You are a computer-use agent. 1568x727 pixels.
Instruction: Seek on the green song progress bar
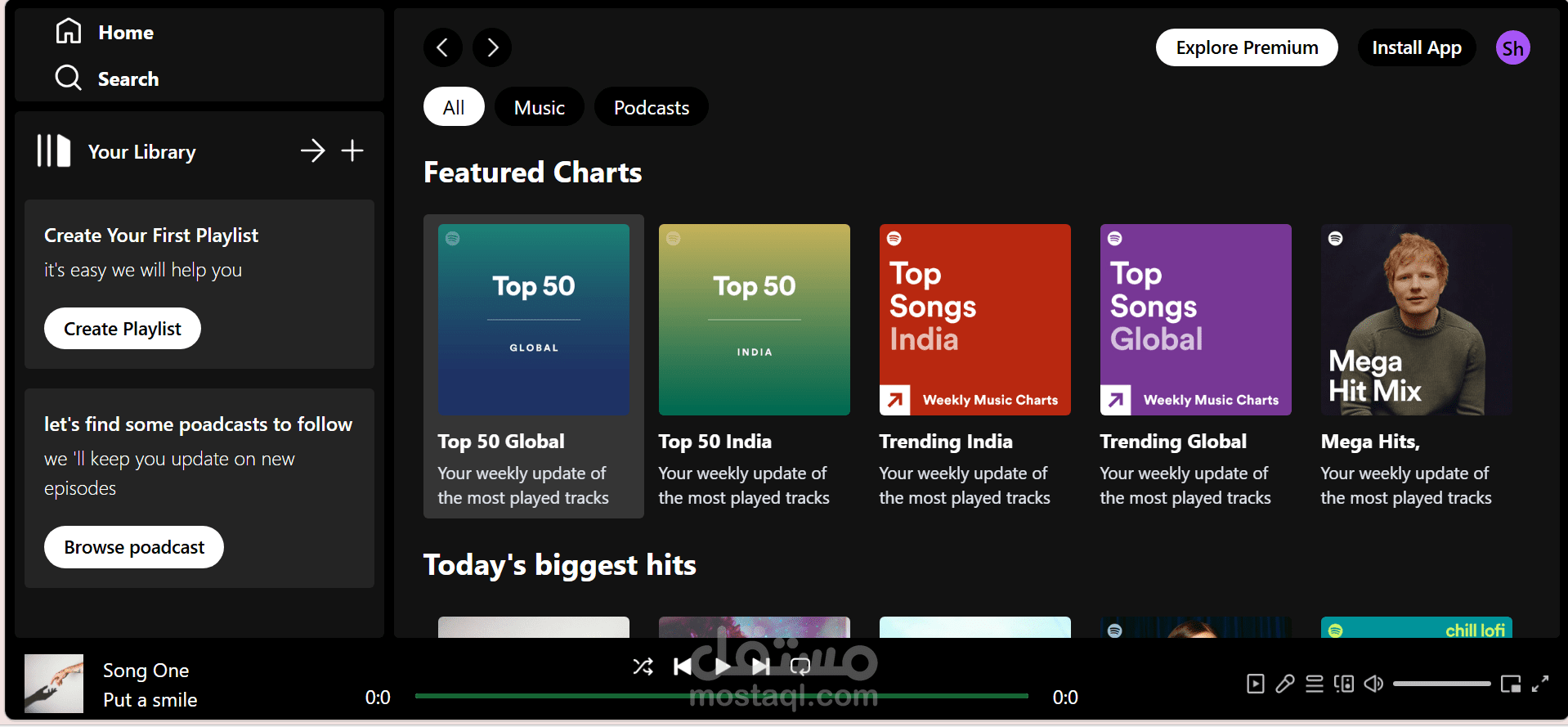(722, 696)
